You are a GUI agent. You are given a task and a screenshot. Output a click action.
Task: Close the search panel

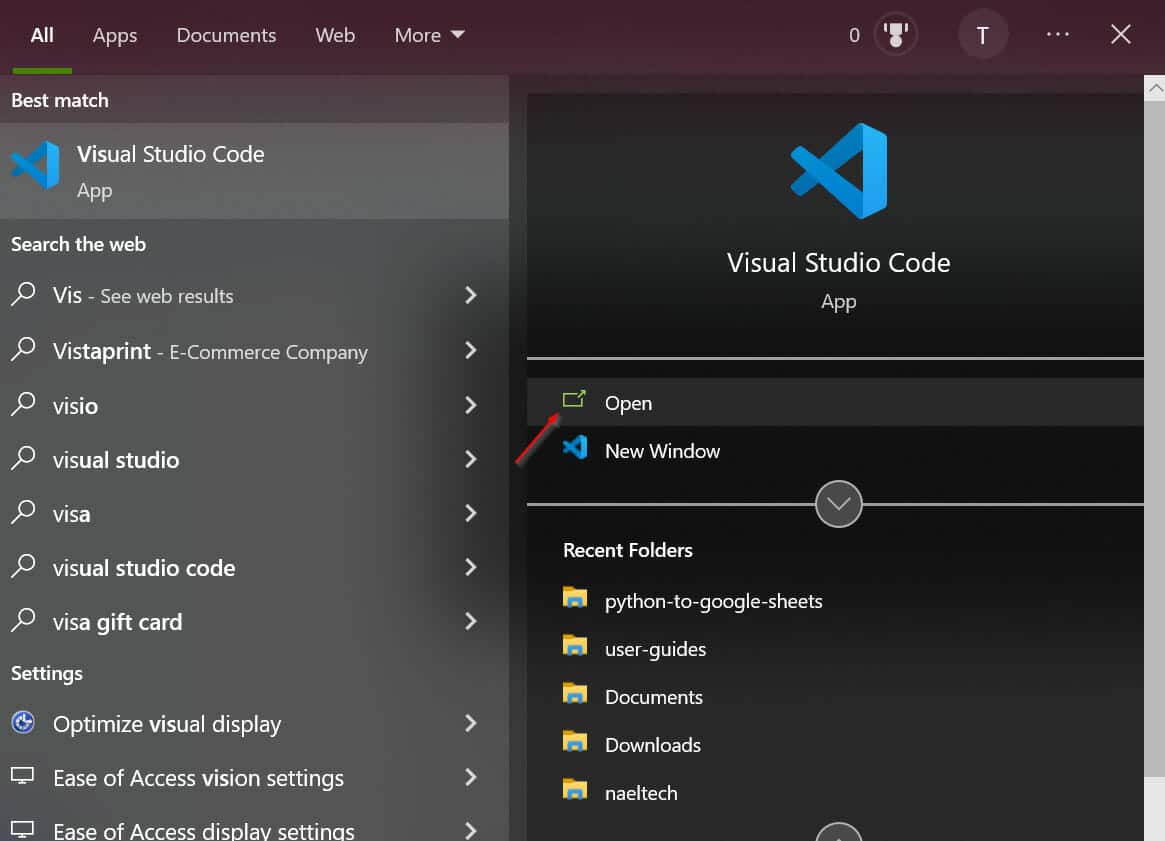click(x=1120, y=34)
